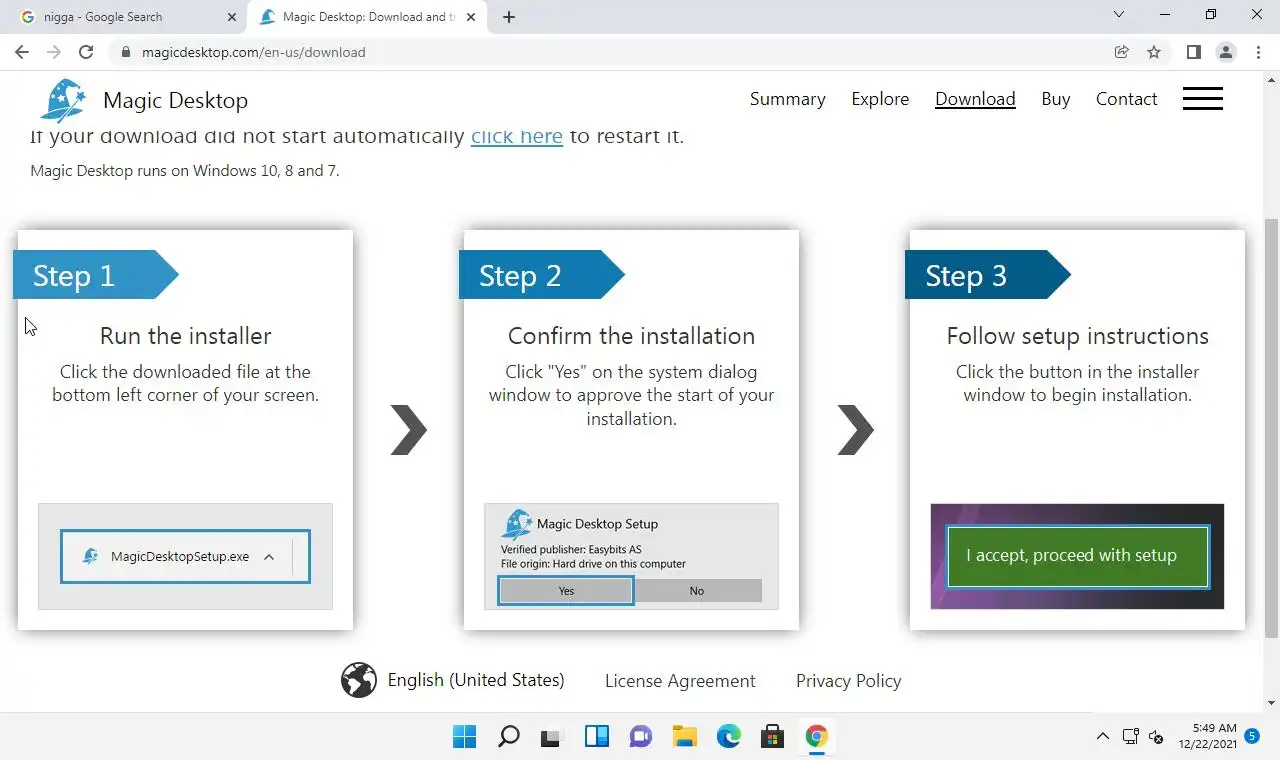Go back with the browser back arrow
This screenshot has height=760, width=1280.
22,52
